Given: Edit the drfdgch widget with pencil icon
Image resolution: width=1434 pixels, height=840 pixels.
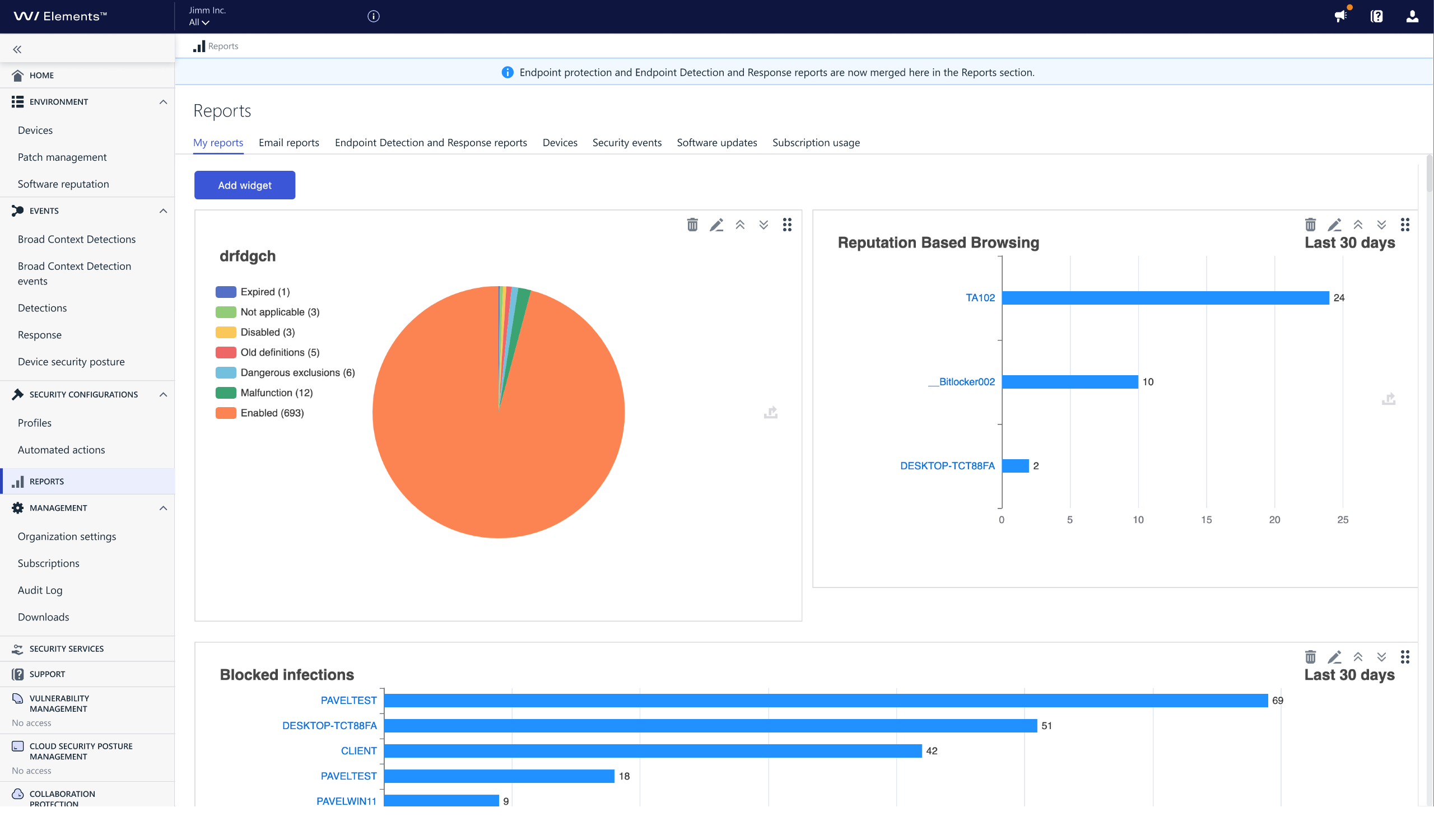Looking at the screenshot, I should 716,225.
